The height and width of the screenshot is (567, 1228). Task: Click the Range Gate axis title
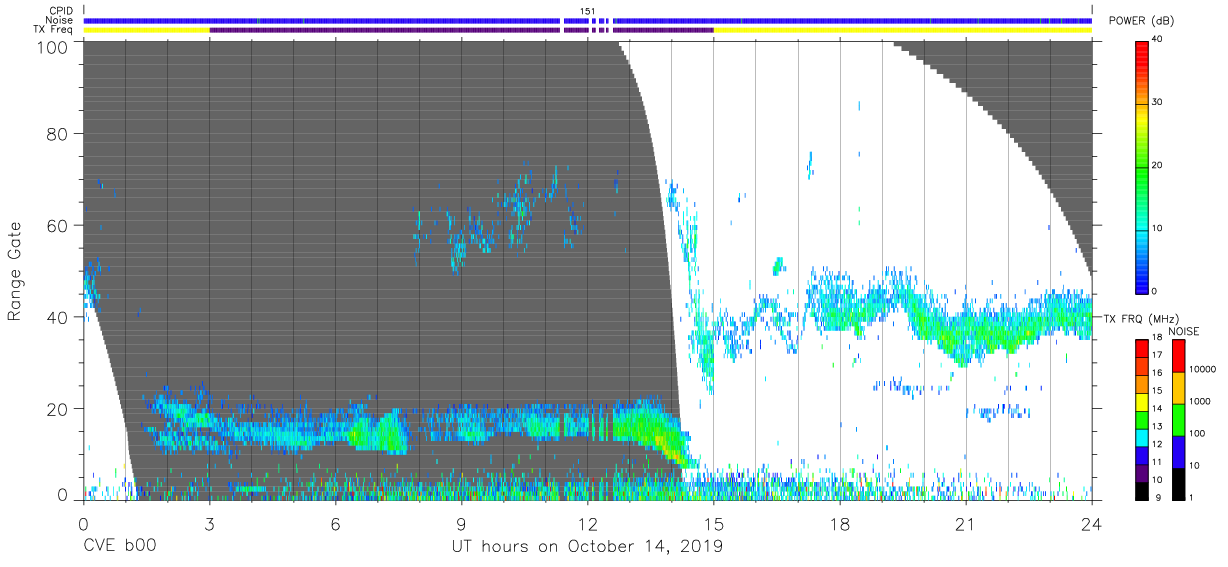(x=15, y=271)
